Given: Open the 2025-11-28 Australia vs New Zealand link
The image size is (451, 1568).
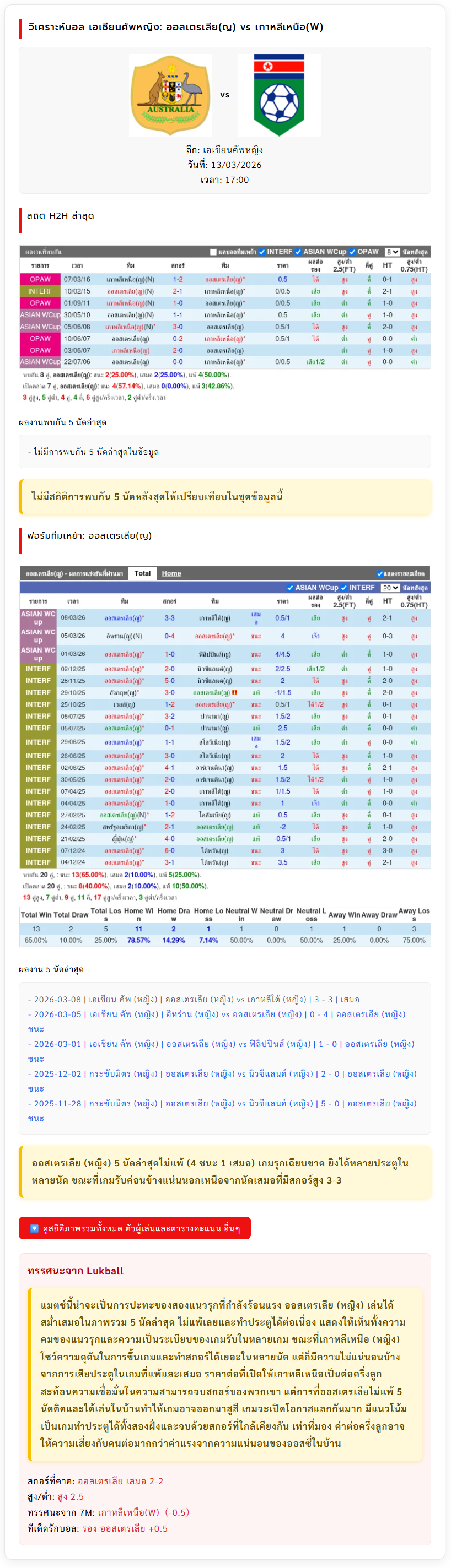Looking at the screenshot, I should [x=222, y=1104].
